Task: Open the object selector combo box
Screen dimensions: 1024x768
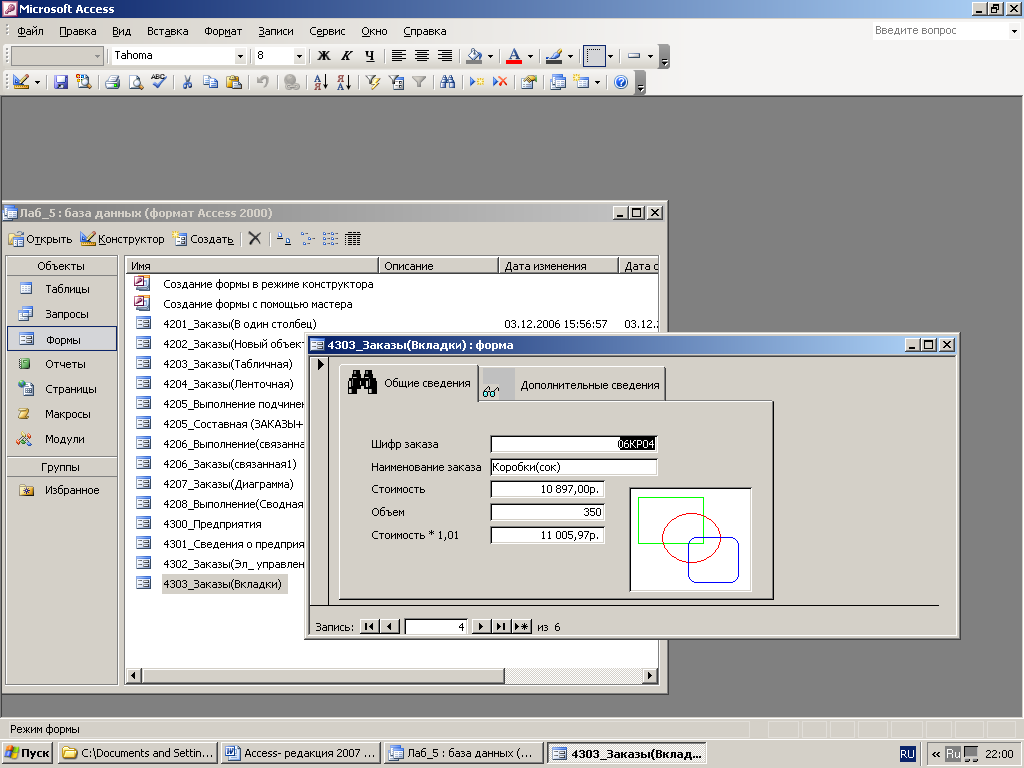Action: (x=57, y=56)
